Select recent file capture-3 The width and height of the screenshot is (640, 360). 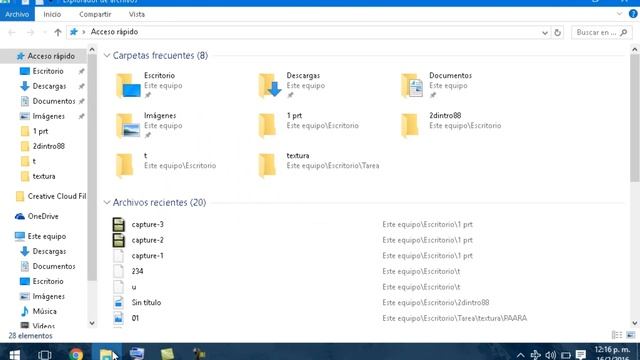[x=148, y=224]
